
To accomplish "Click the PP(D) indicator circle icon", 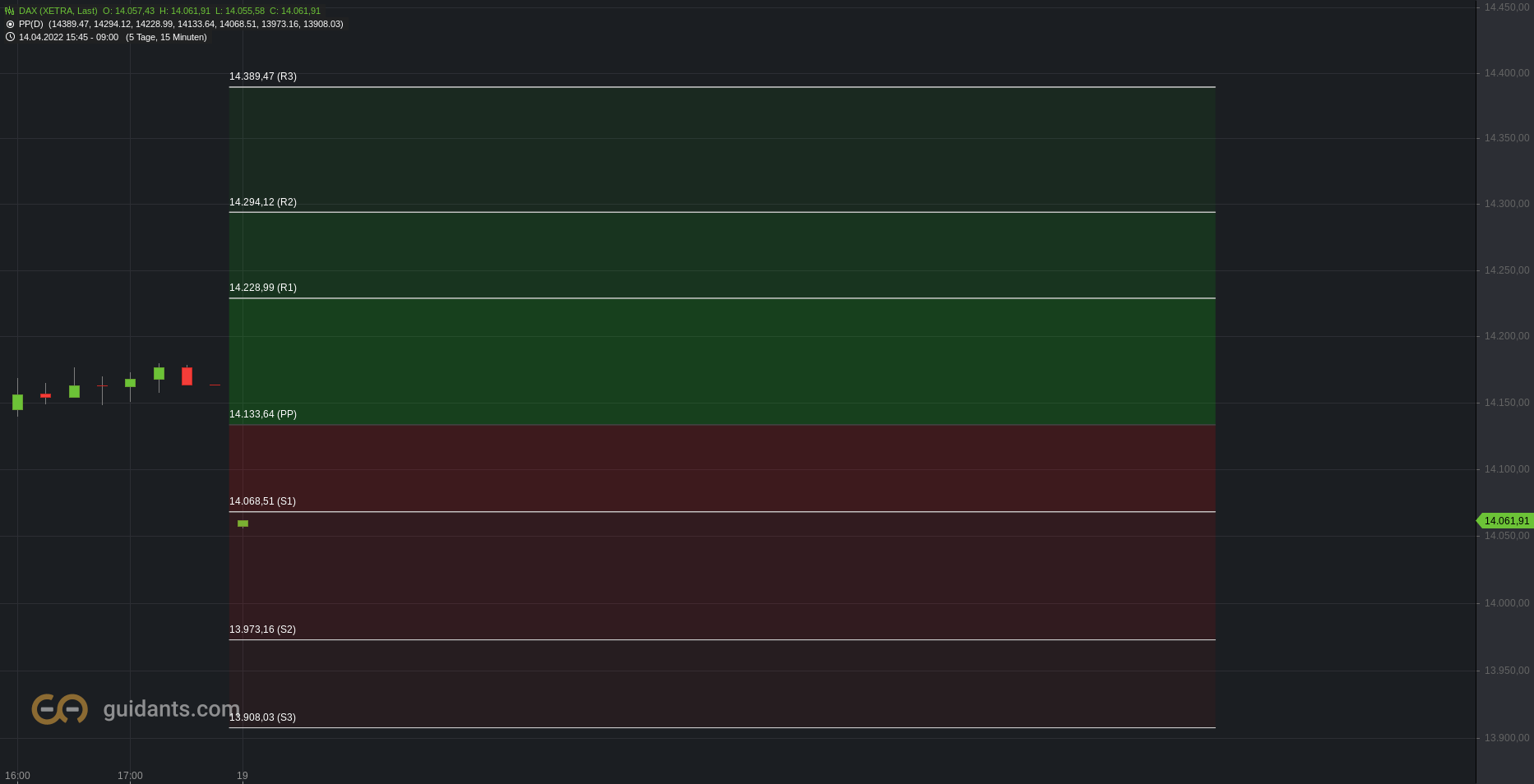I will pyautogui.click(x=10, y=24).
